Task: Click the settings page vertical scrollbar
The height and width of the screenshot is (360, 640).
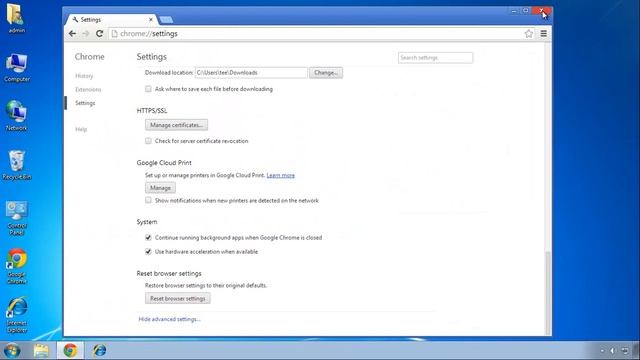Action: click(548, 292)
